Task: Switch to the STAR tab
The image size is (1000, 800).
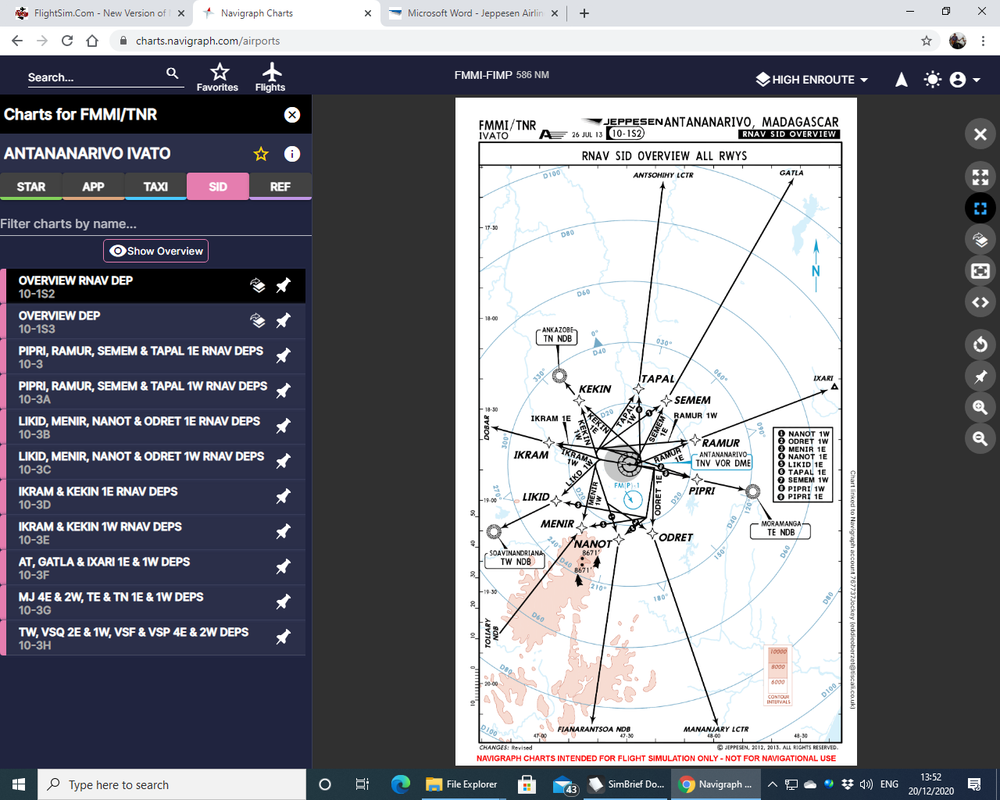Action: coord(31,187)
